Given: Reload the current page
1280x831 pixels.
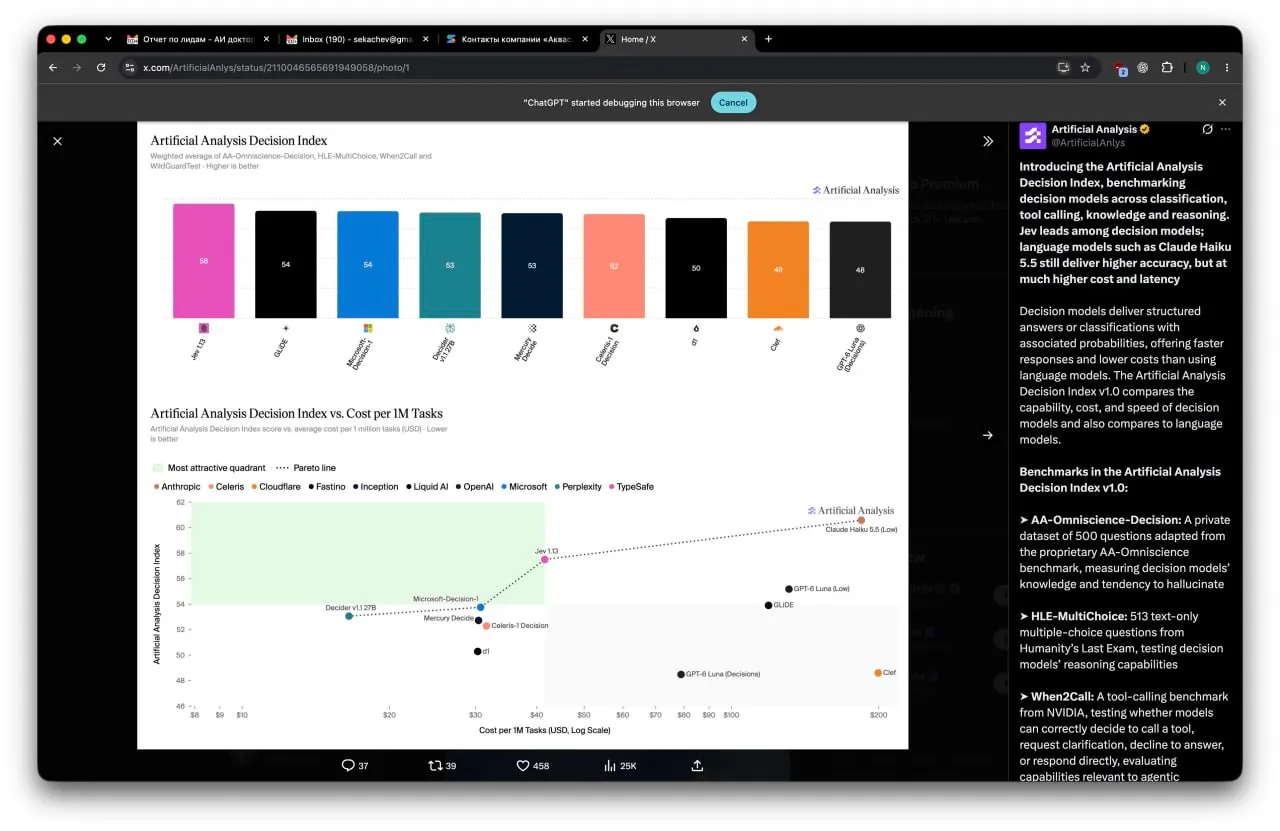Looking at the screenshot, I should click(101, 67).
